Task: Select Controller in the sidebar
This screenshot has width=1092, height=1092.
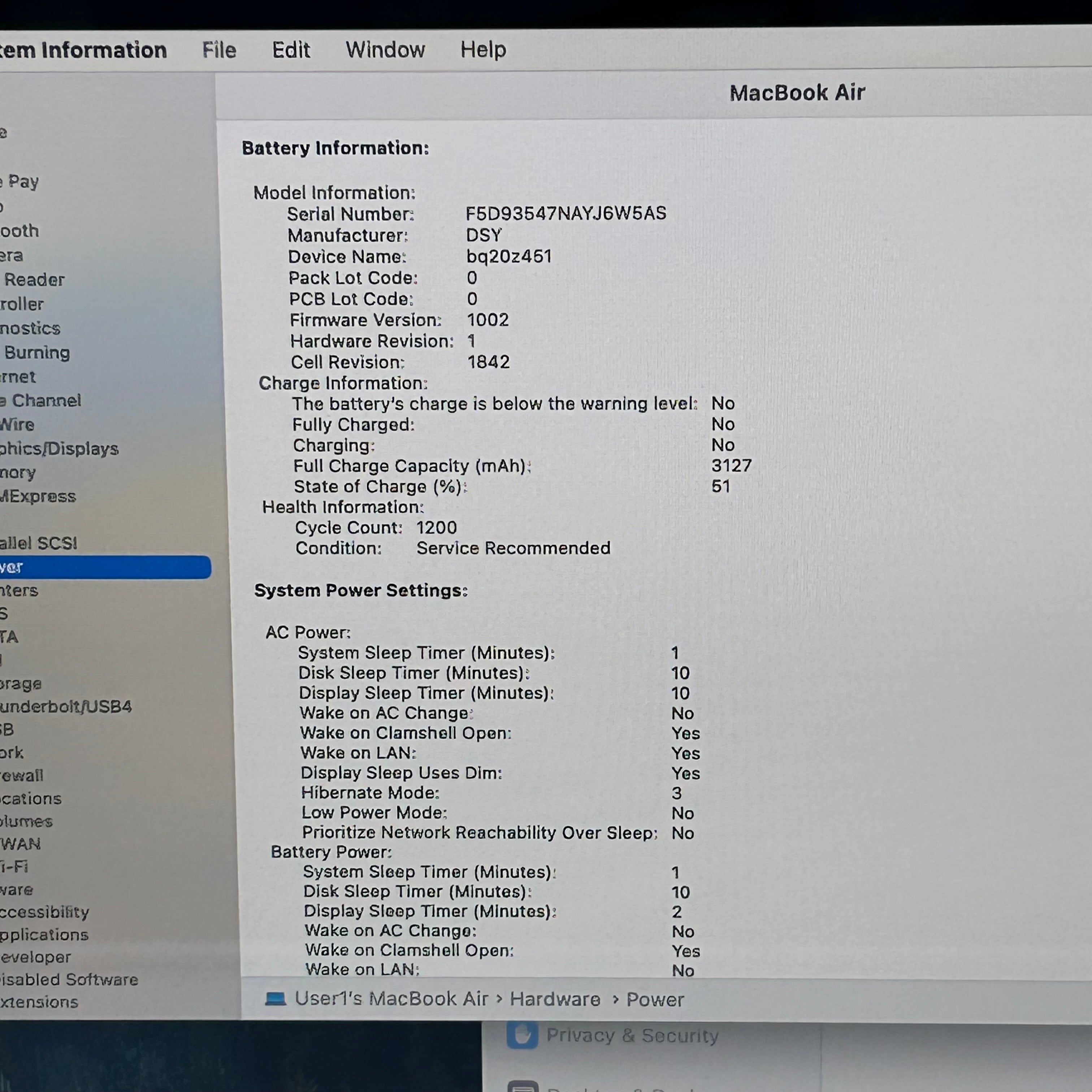Action: click(22, 304)
